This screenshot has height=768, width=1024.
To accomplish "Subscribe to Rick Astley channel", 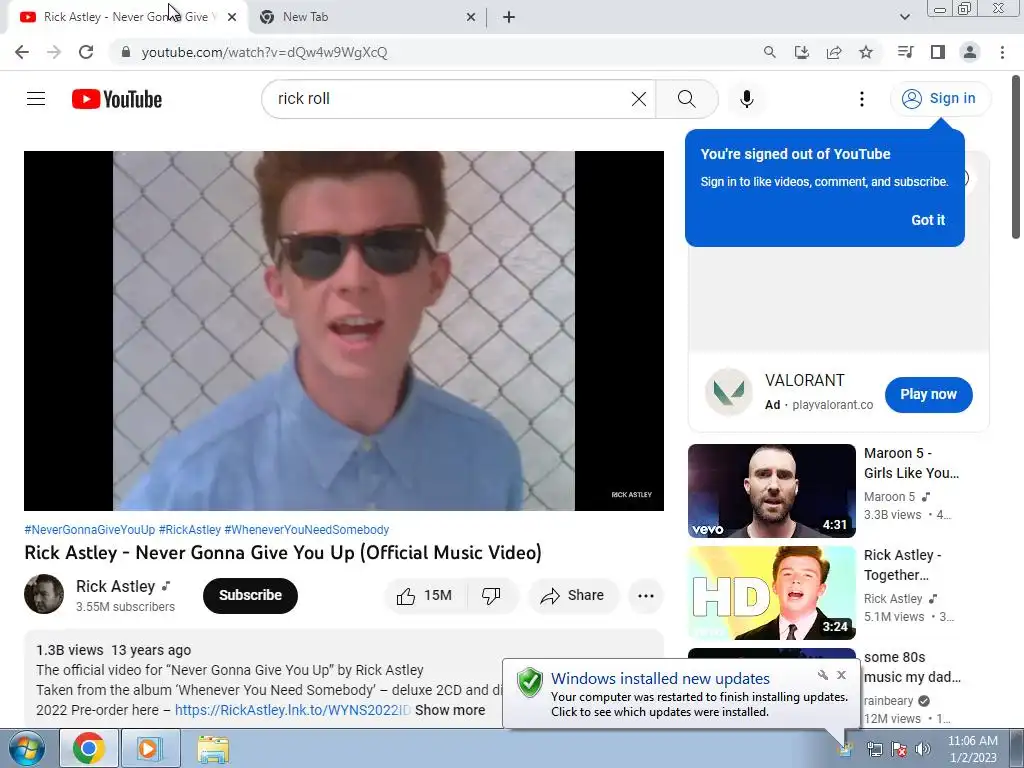I will [x=250, y=595].
